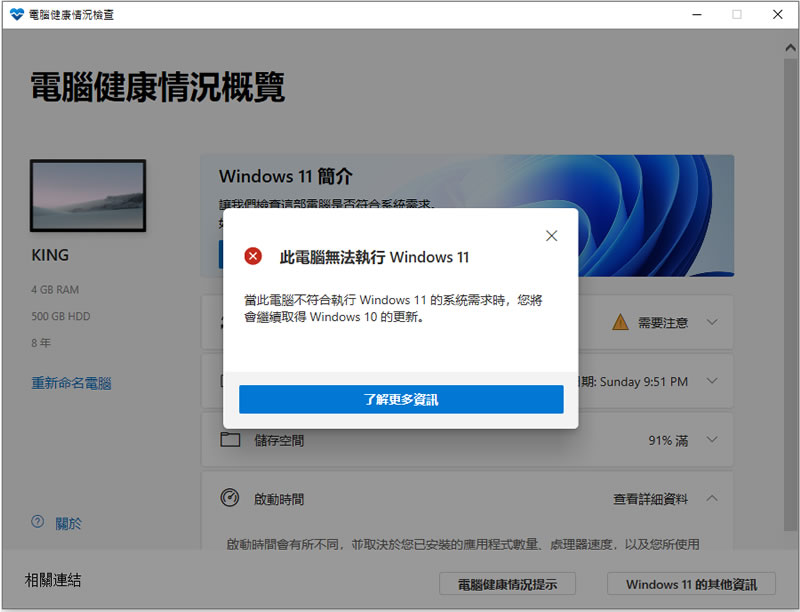
Task: Open the 關於 link
Action: pos(69,523)
